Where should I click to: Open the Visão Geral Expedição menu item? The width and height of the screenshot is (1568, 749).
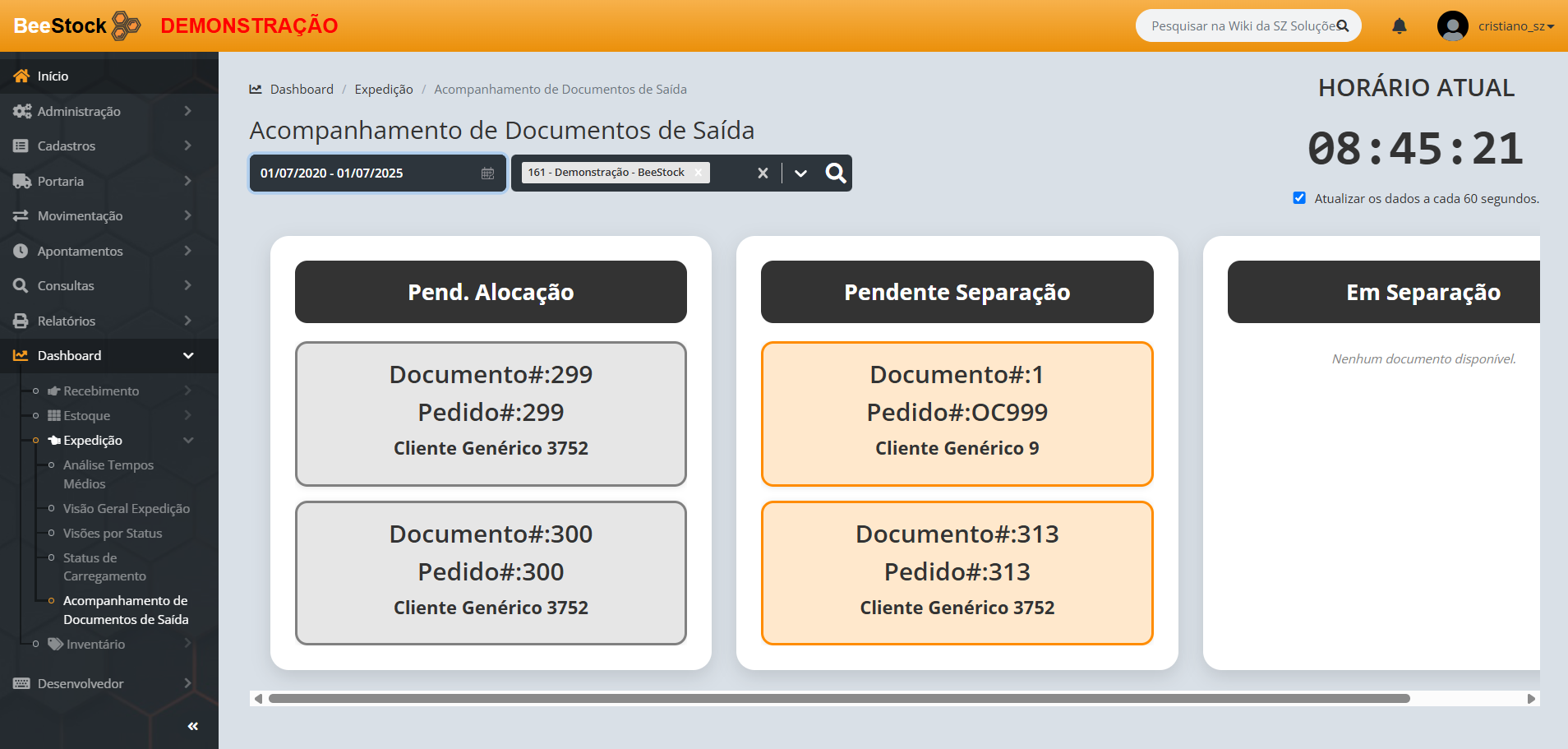pos(126,509)
